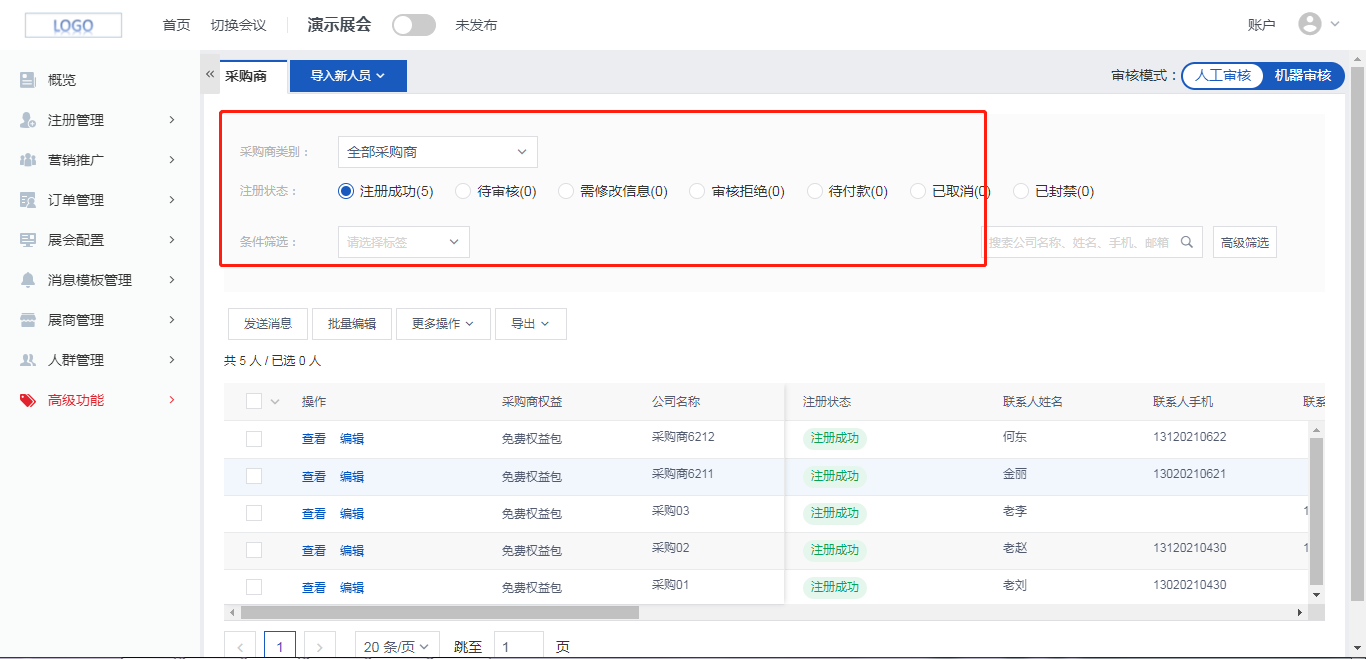Click the 概览 sidebar icon

[x=28, y=80]
